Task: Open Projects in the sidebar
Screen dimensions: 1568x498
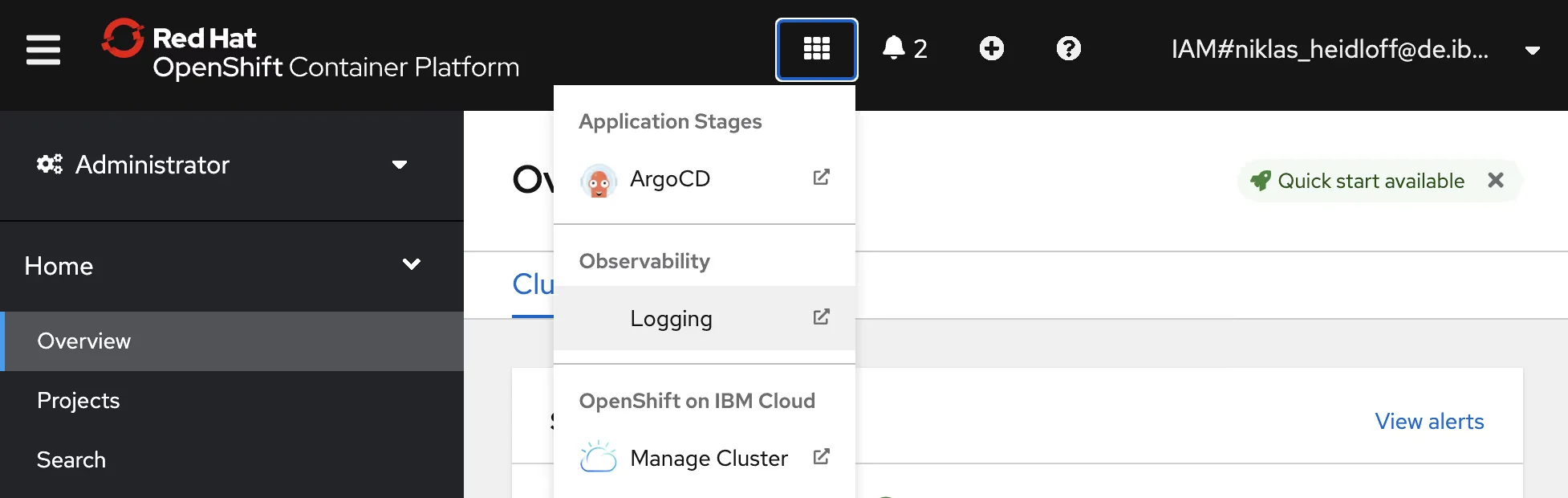Action: coord(233,401)
